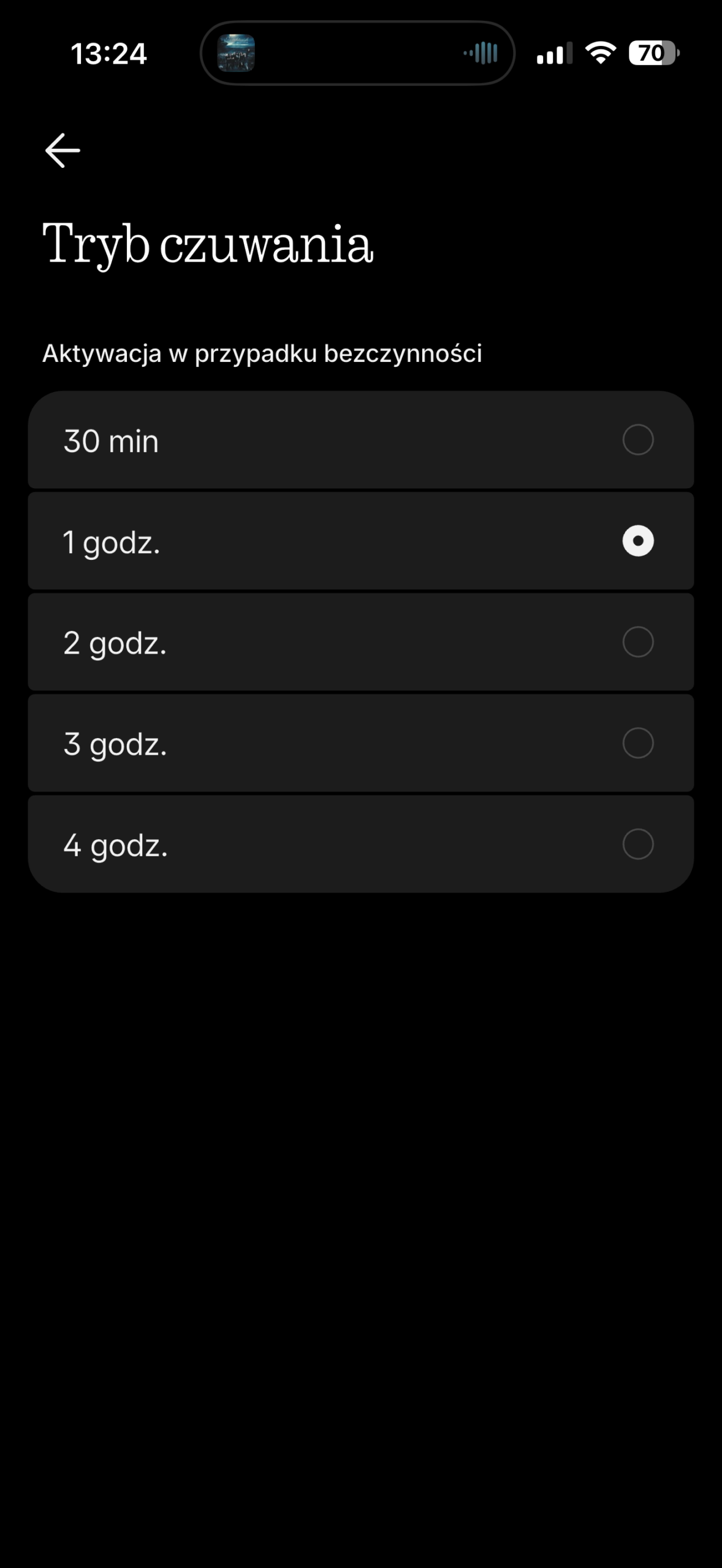Tap the 13:24 clock in status bar
722x1568 pixels.
click(108, 54)
